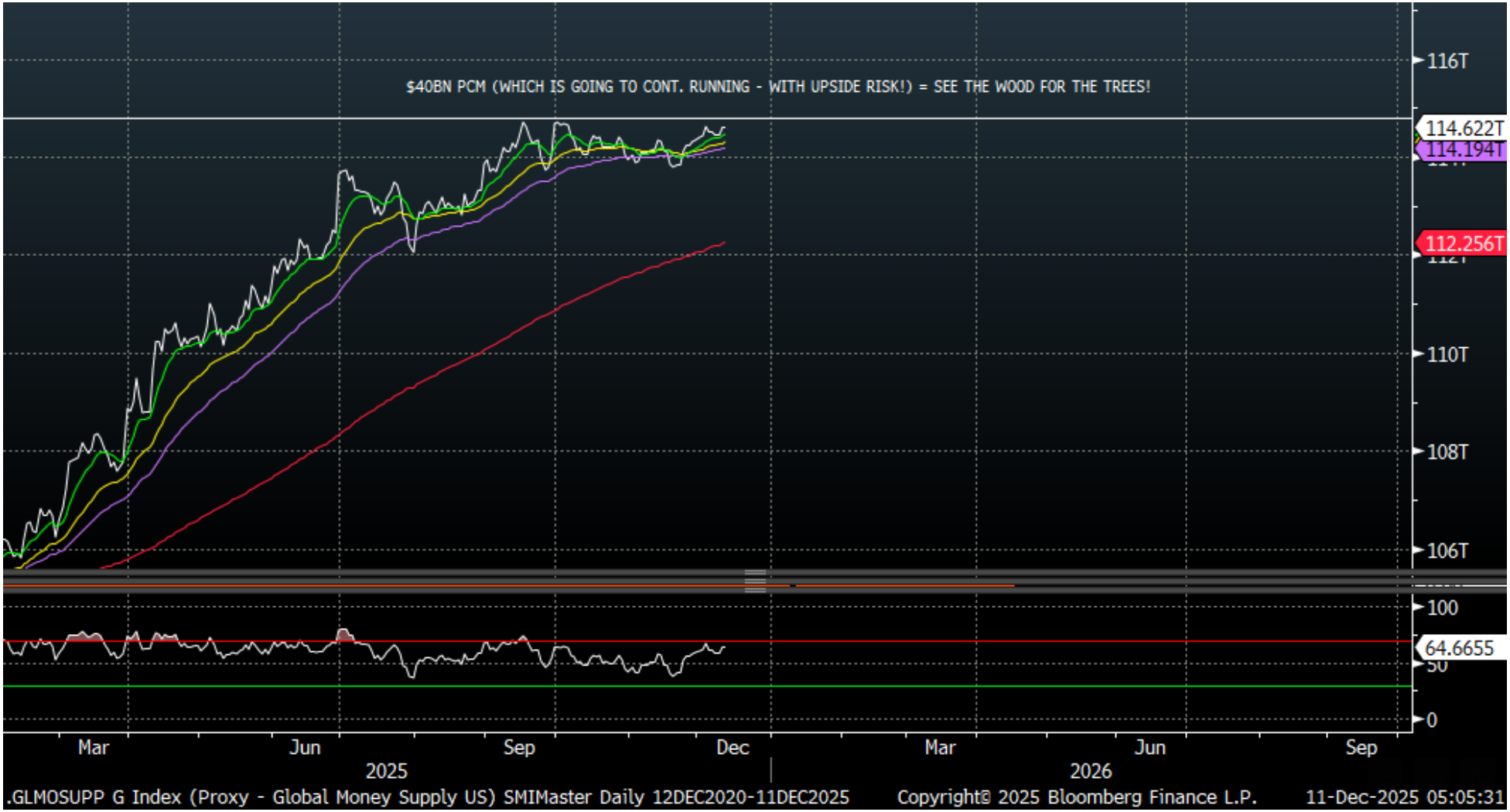Select the purple 114.194T value tag

(1462, 149)
